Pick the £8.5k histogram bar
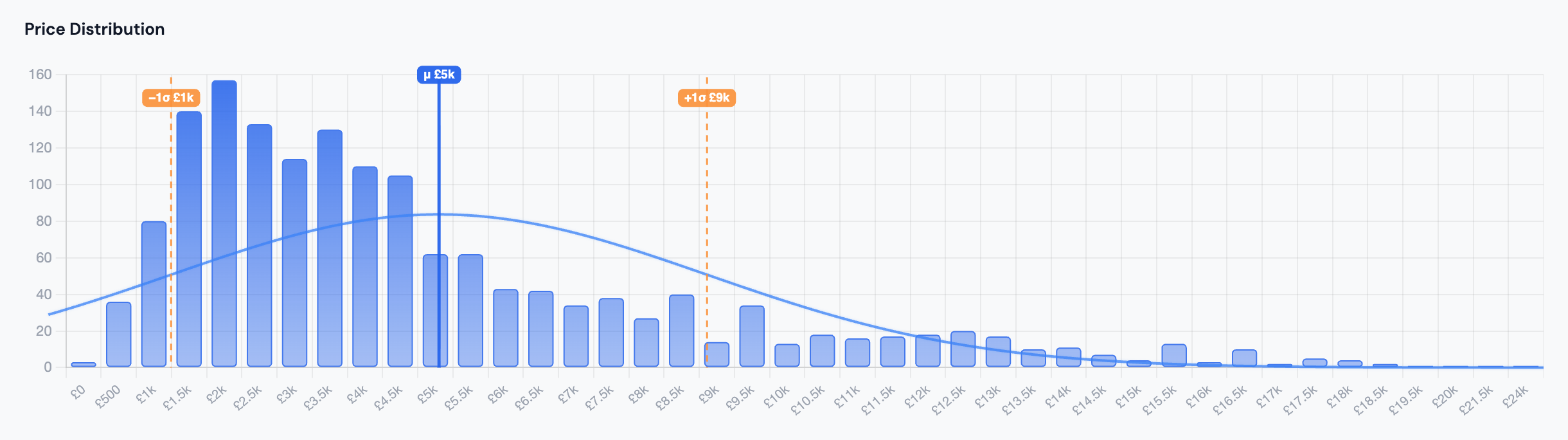The width and height of the screenshot is (1568, 440). 681,331
